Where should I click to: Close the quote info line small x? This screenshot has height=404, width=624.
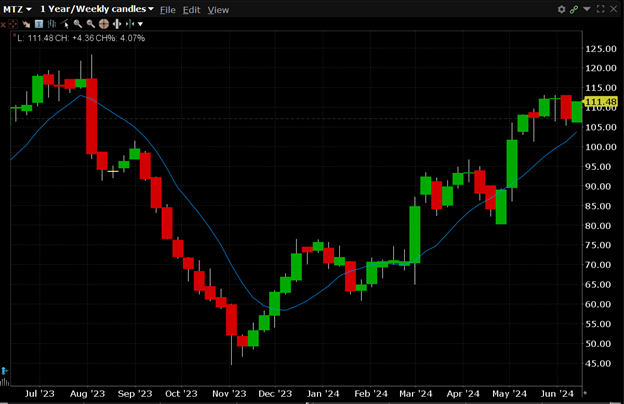pyautogui.click(x=14, y=35)
